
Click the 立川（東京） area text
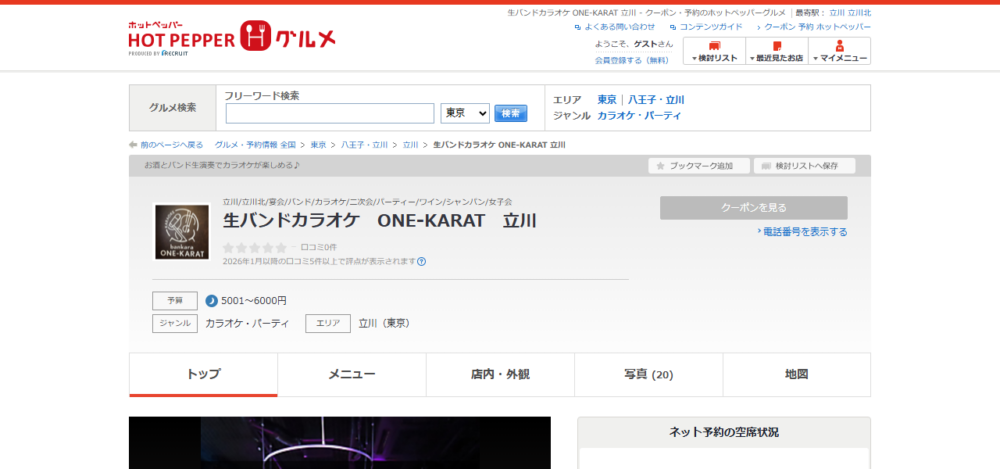tap(384, 324)
